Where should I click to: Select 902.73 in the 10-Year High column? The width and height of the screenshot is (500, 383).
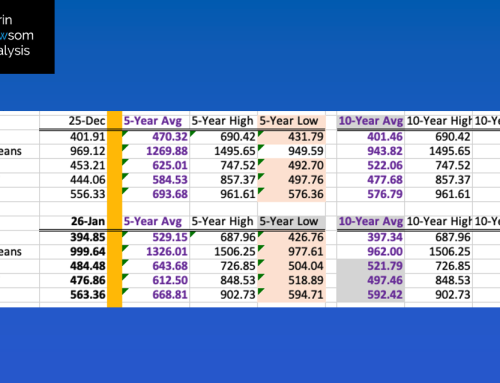point(438,295)
